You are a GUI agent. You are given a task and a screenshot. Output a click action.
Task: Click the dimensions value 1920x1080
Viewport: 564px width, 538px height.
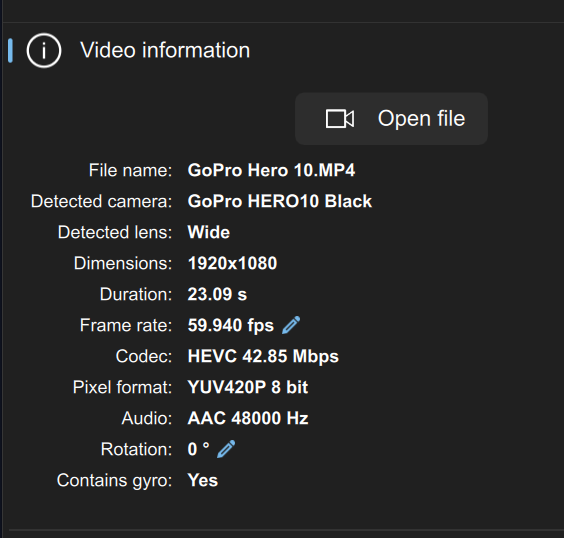click(x=232, y=263)
